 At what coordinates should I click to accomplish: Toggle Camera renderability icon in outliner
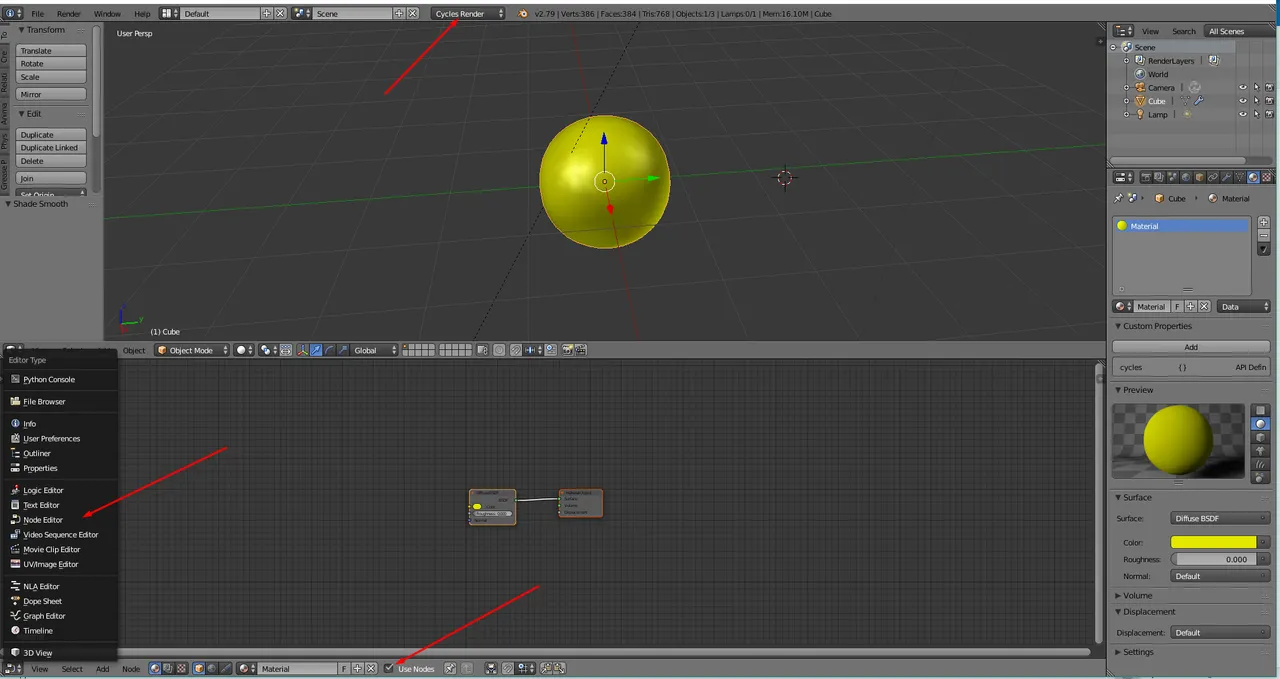[x=1269, y=87]
